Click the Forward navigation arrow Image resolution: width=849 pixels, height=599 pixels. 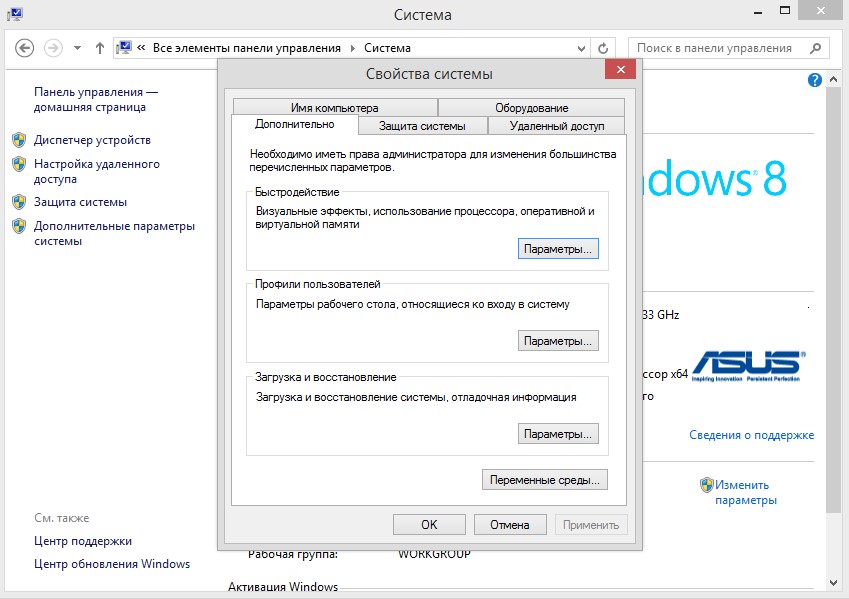[53, 48]
